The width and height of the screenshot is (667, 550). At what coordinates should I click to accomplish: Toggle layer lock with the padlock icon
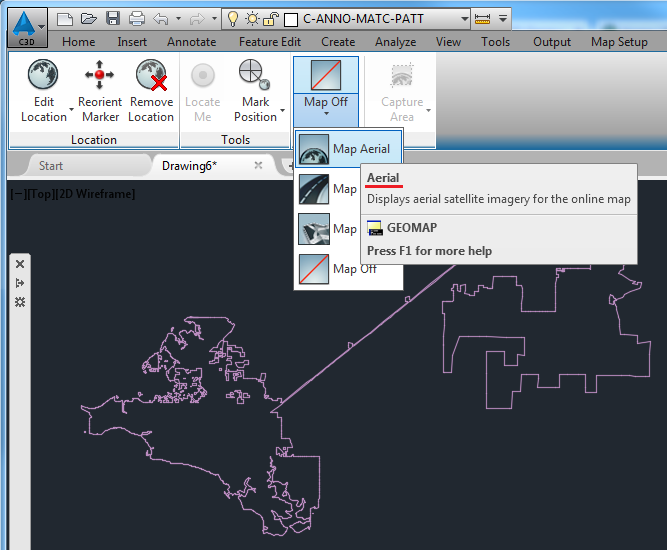271,19
